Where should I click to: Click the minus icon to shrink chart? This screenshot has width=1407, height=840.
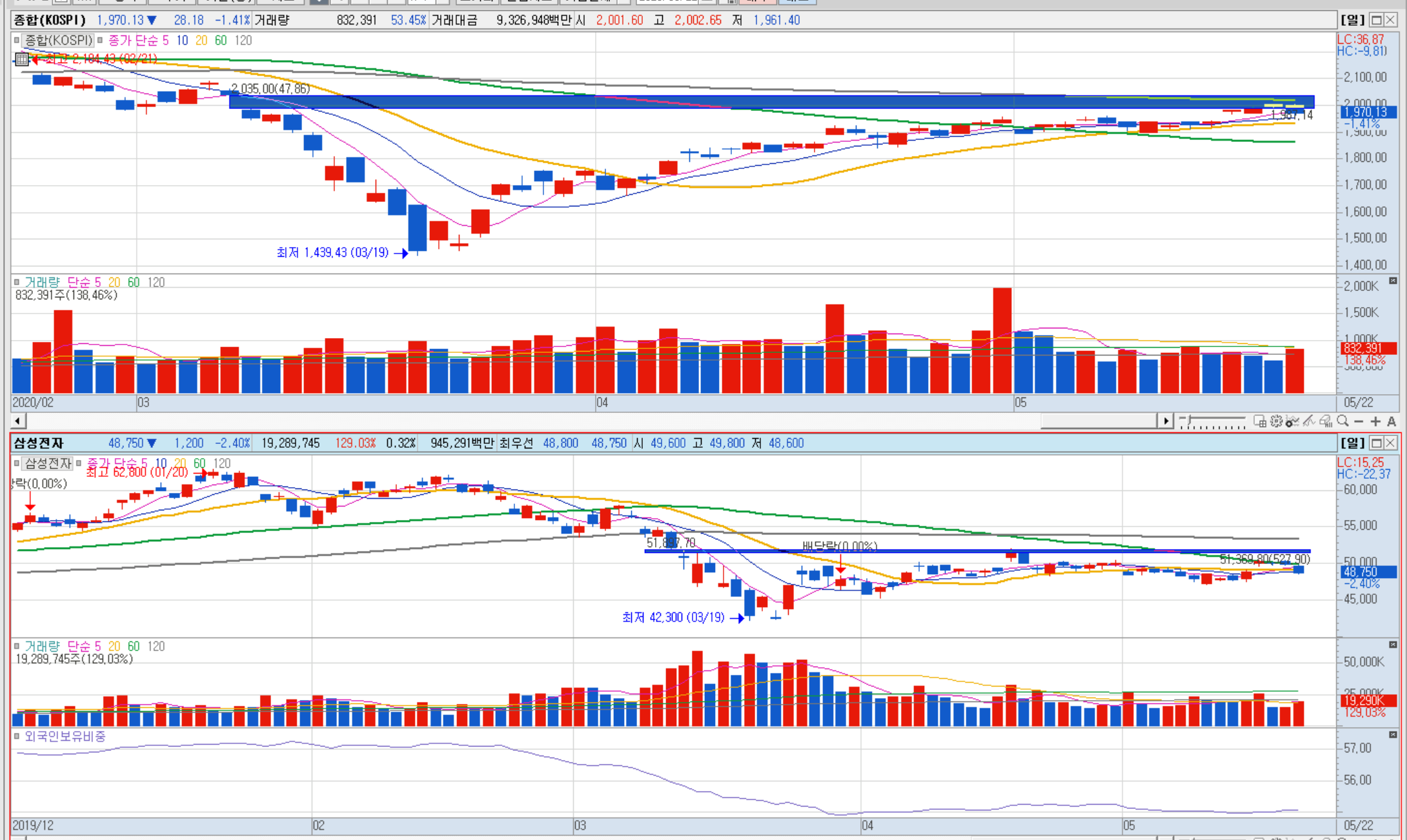(x=1359, y=421)
